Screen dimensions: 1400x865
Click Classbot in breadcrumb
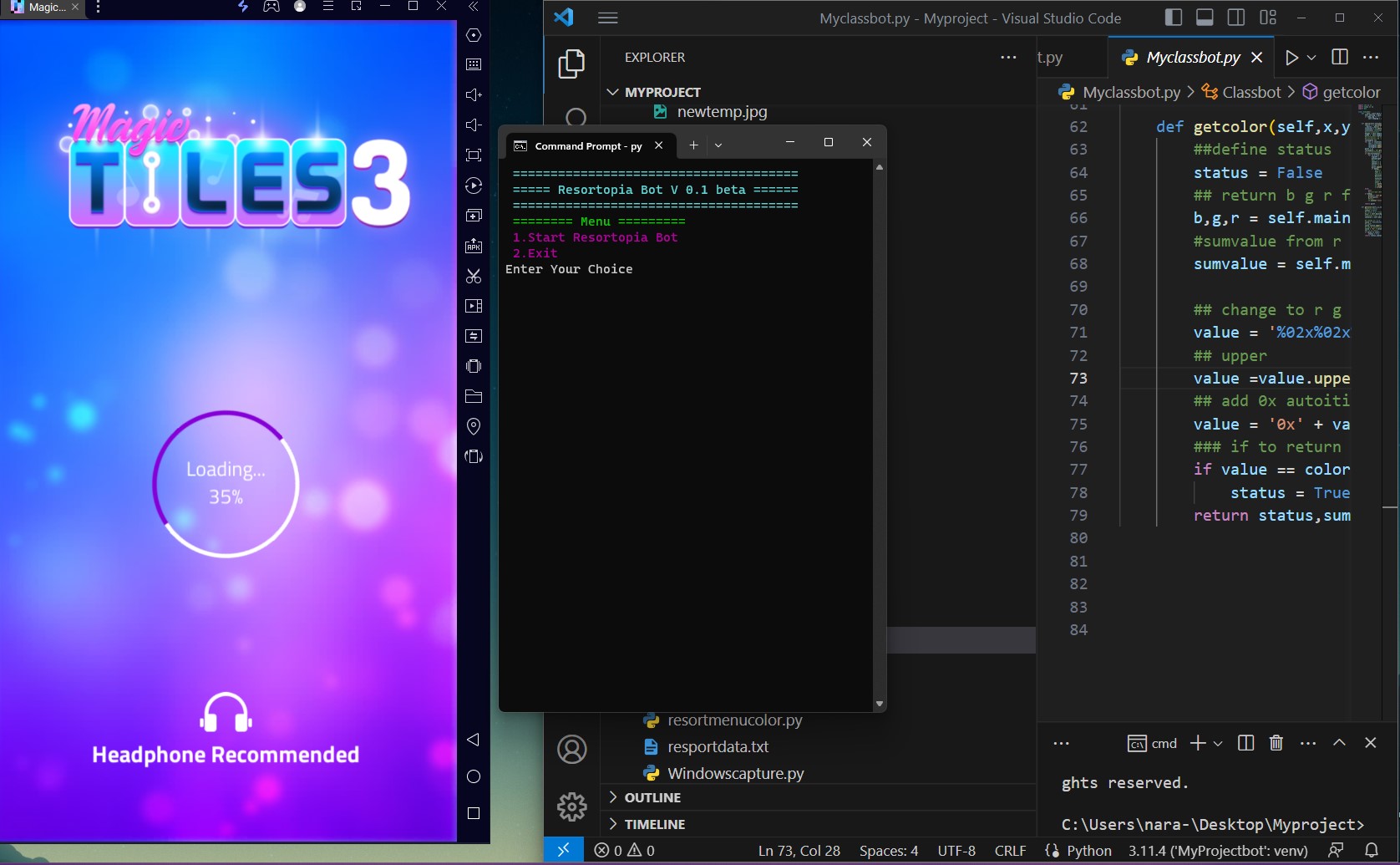[x=1241, y=92]
